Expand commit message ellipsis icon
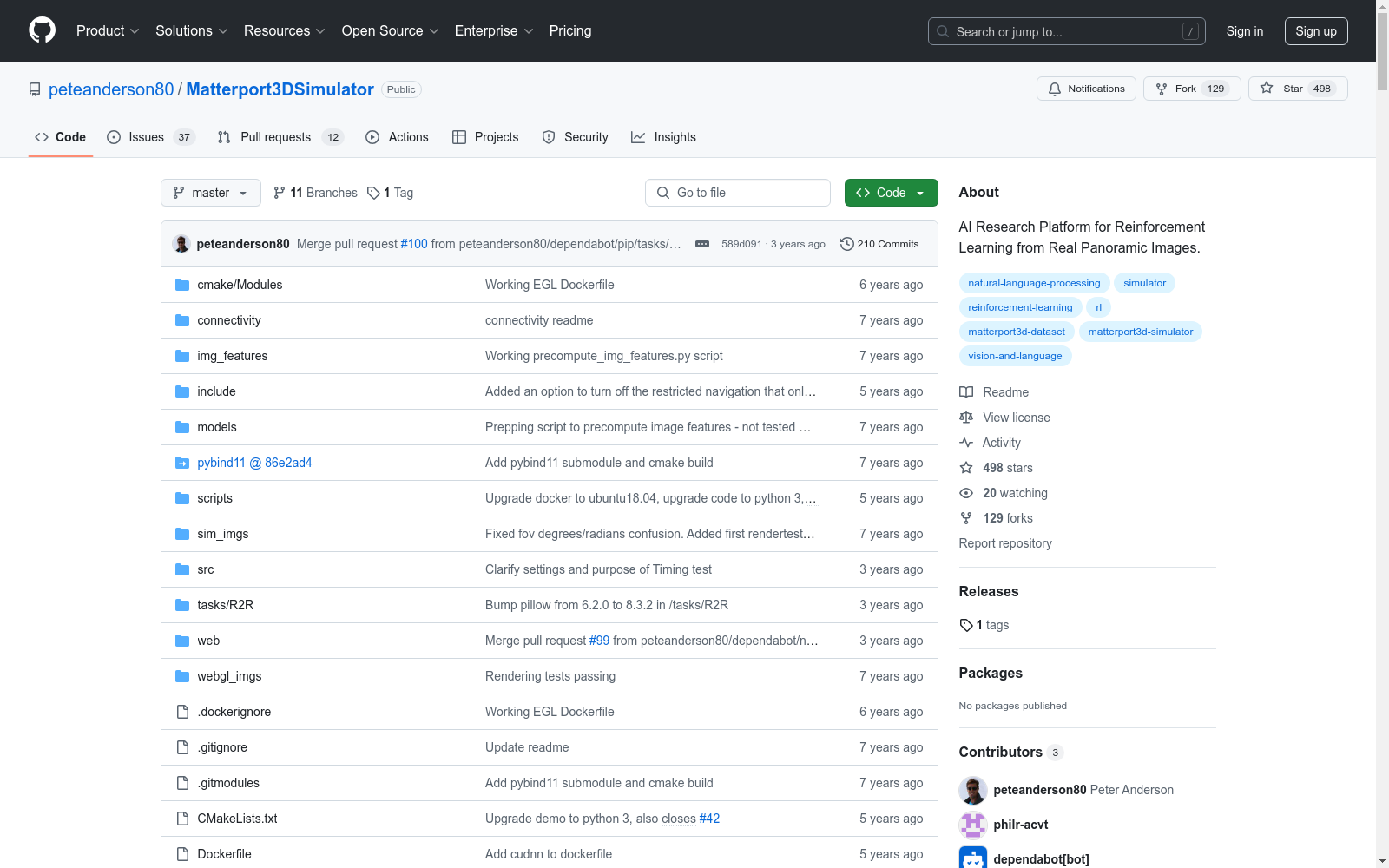Viewport: 1389px width, 868px height. (702, 244)
